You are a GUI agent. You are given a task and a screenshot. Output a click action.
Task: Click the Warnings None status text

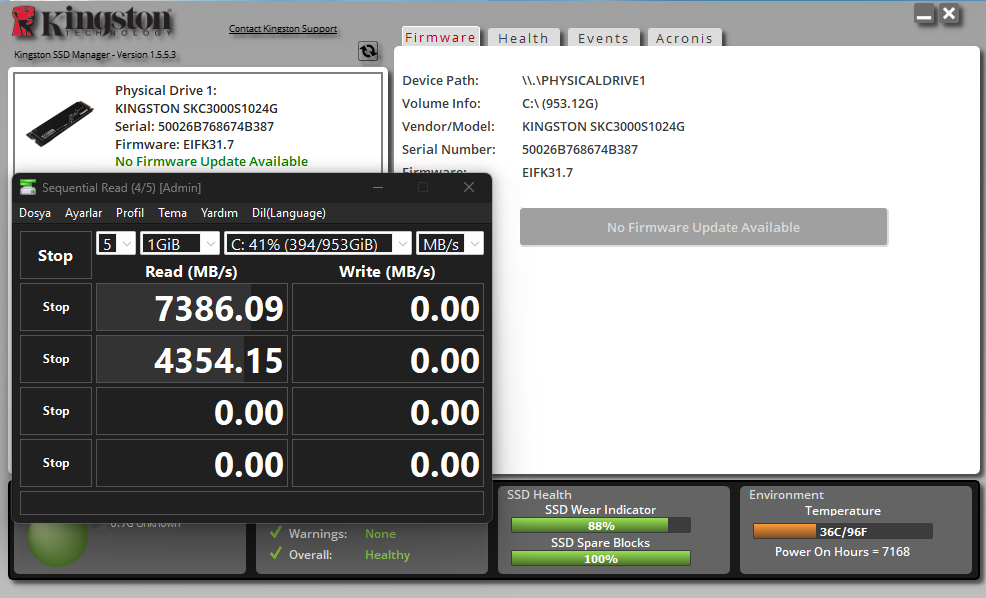[380, 534]
